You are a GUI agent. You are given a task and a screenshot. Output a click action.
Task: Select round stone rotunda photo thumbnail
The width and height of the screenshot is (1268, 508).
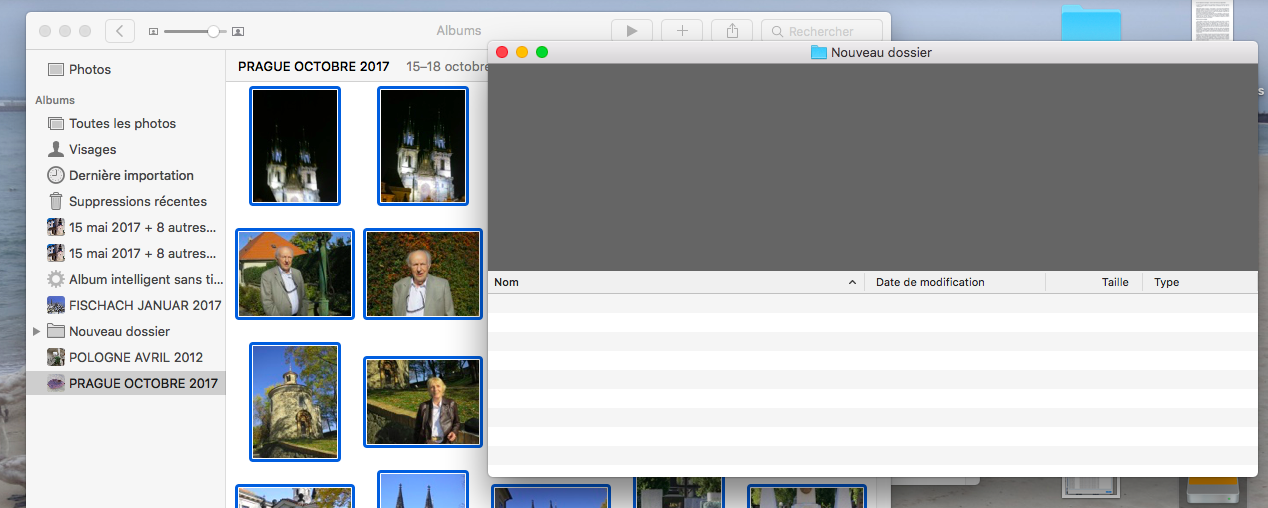[x=295, y=402]
